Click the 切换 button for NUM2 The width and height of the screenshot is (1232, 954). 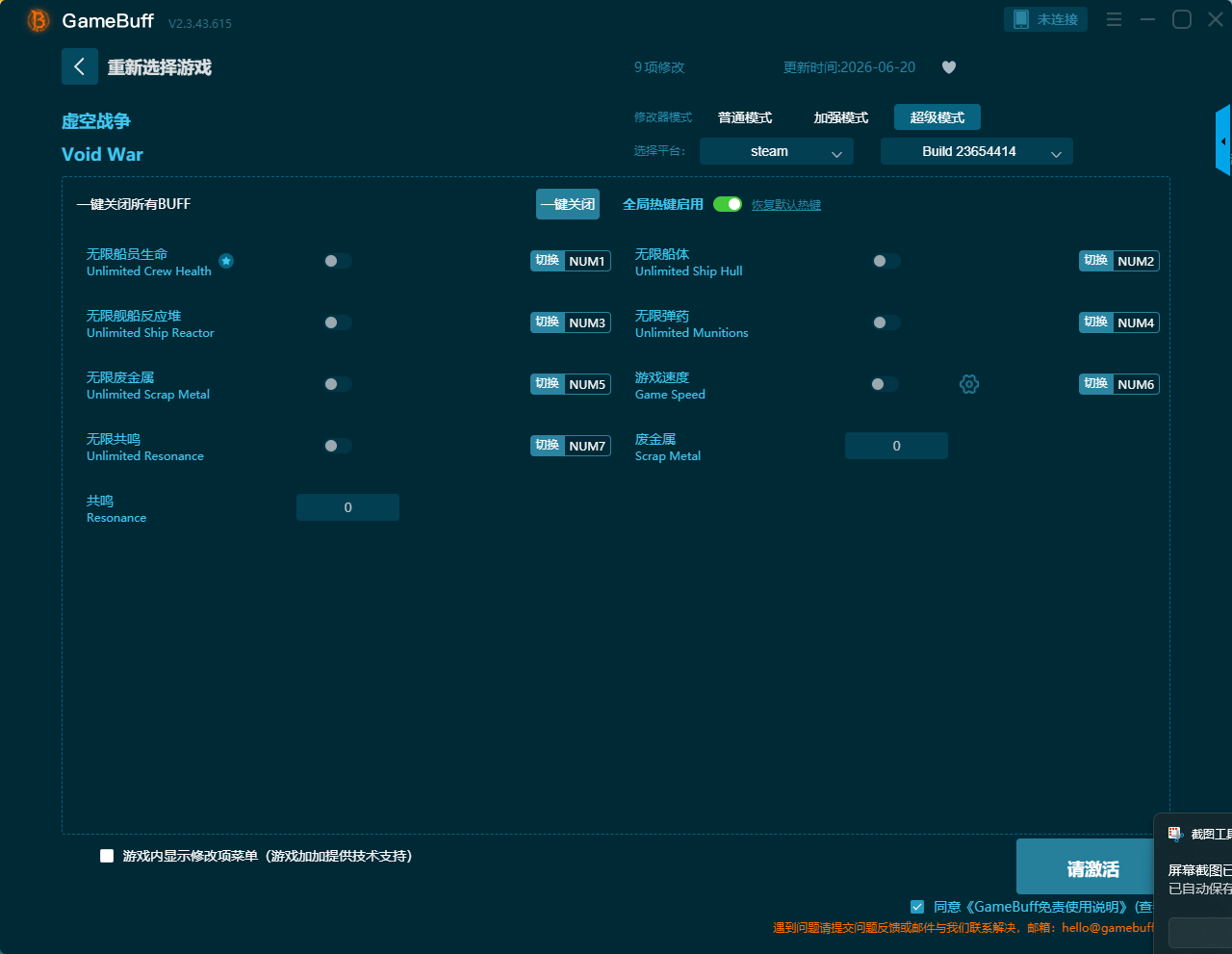tap(1096, 261)
